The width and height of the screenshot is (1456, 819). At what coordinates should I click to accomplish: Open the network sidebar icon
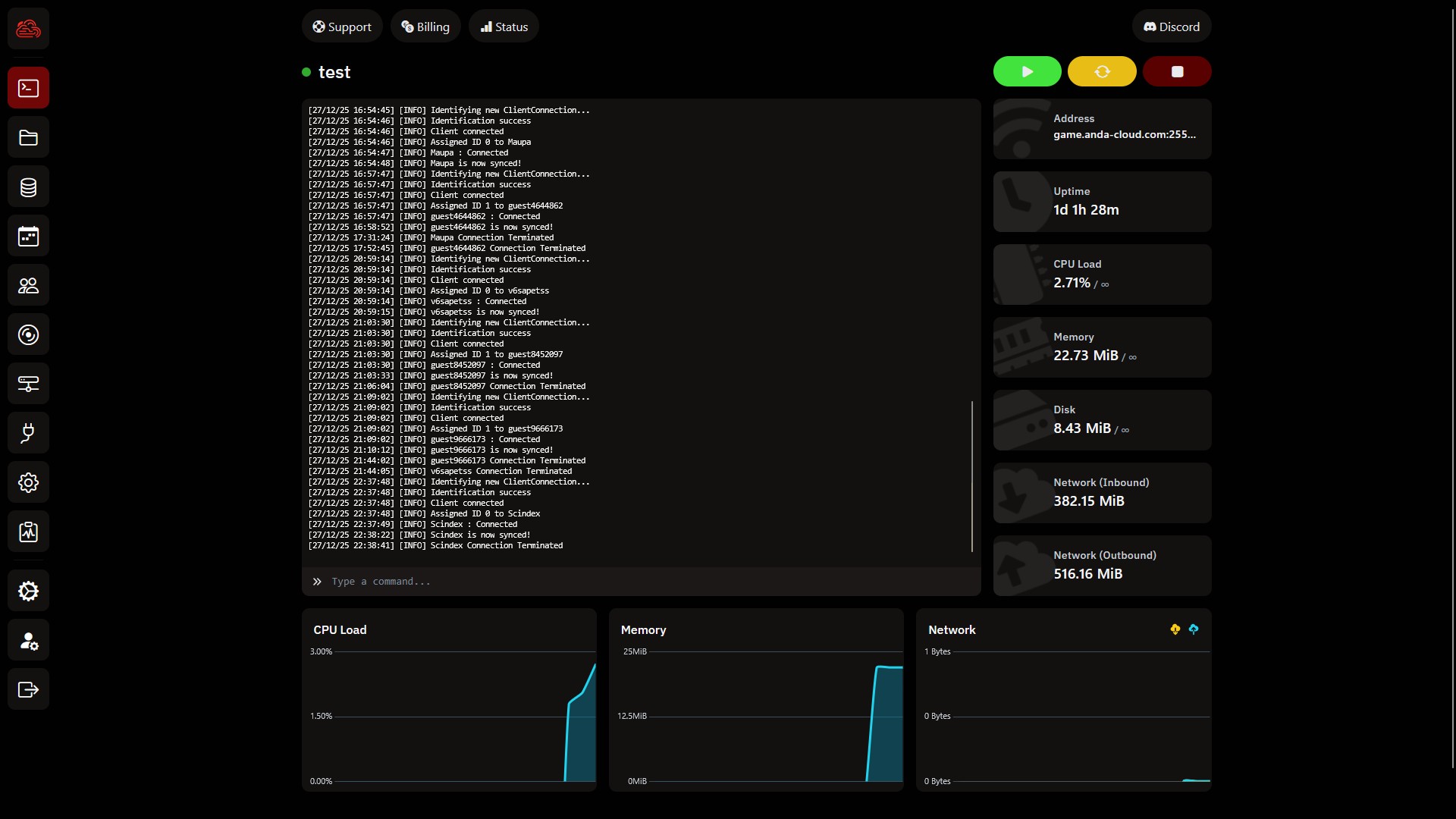click(x=28, y=384)
